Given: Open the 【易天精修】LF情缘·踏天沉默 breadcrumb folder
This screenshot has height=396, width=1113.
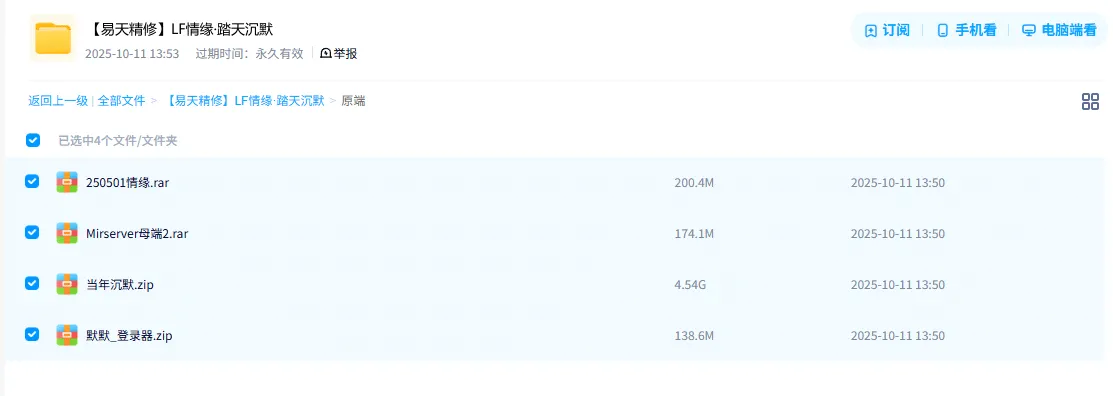Looking at the screenshot, I should coord(243,101).
